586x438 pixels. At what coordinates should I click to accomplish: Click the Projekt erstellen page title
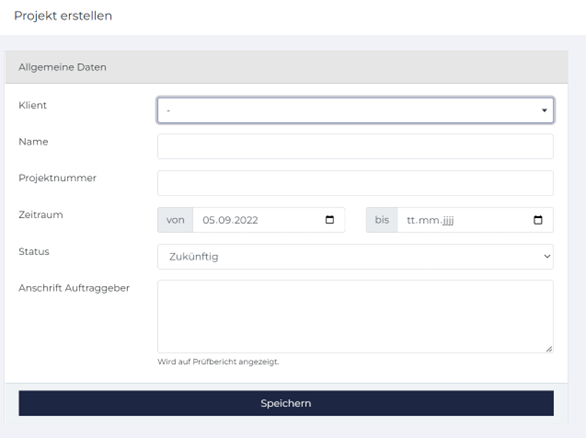click(63, 16)
